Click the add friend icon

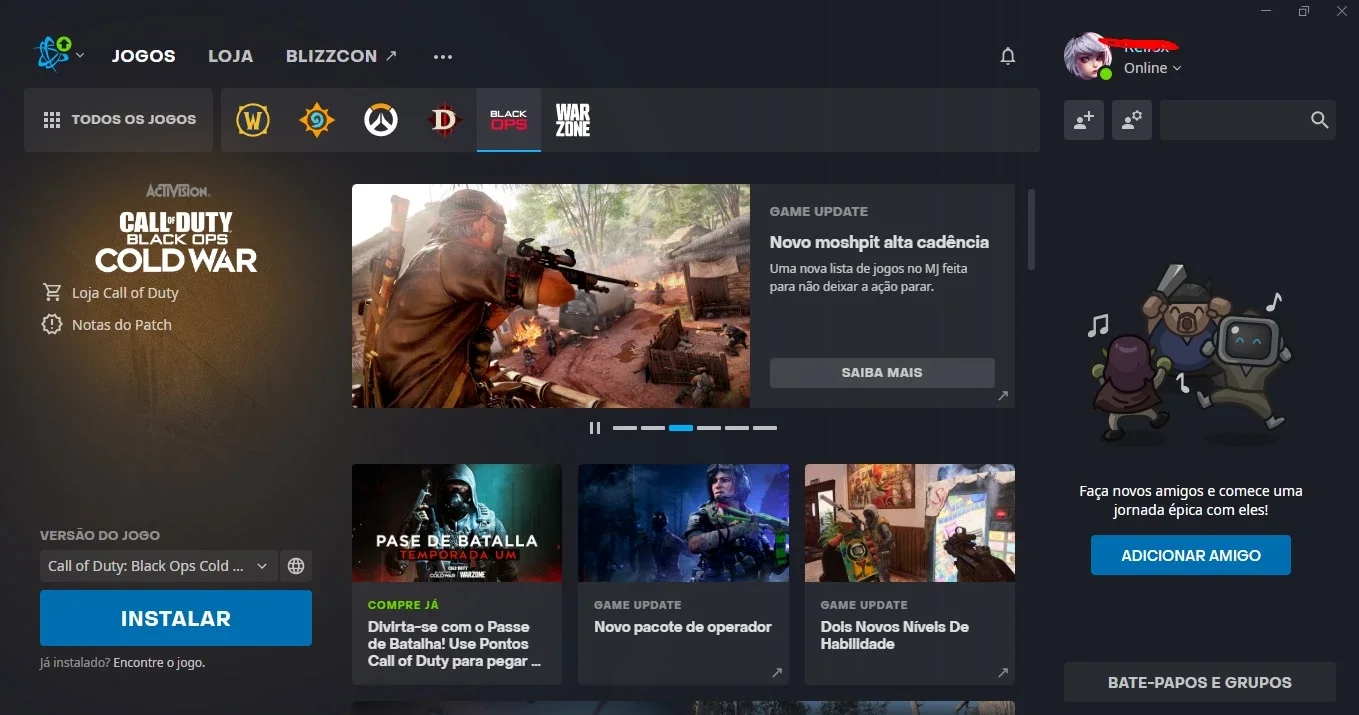(1084, 120)
